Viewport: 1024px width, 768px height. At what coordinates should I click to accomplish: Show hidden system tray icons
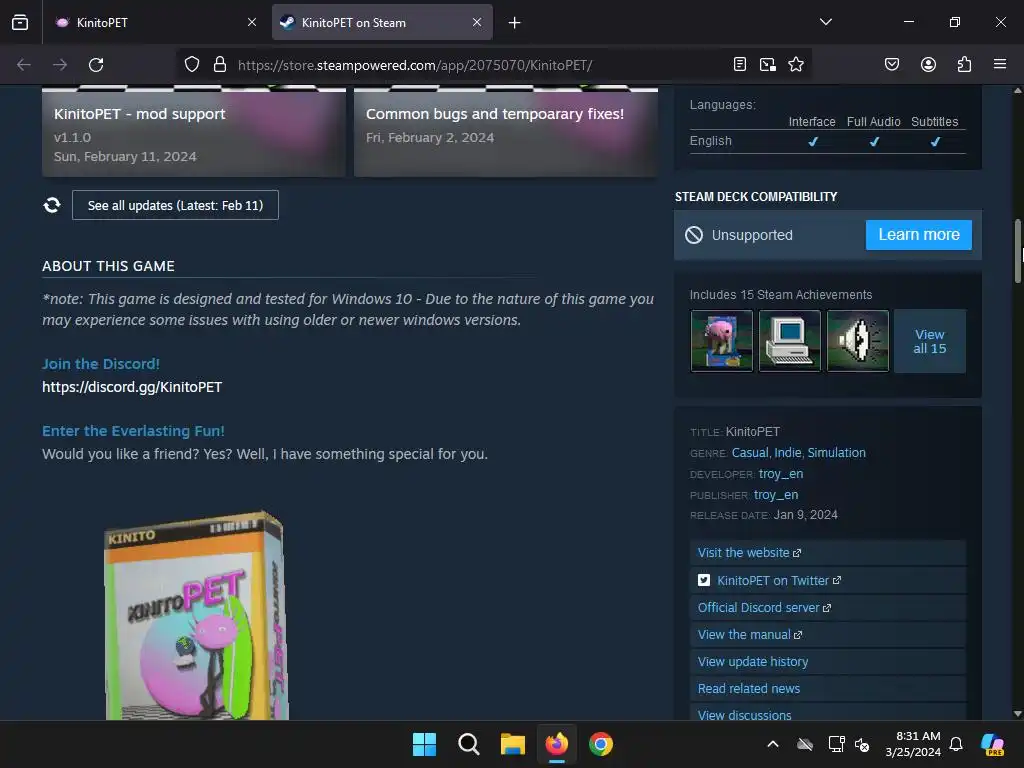[773, 744]
